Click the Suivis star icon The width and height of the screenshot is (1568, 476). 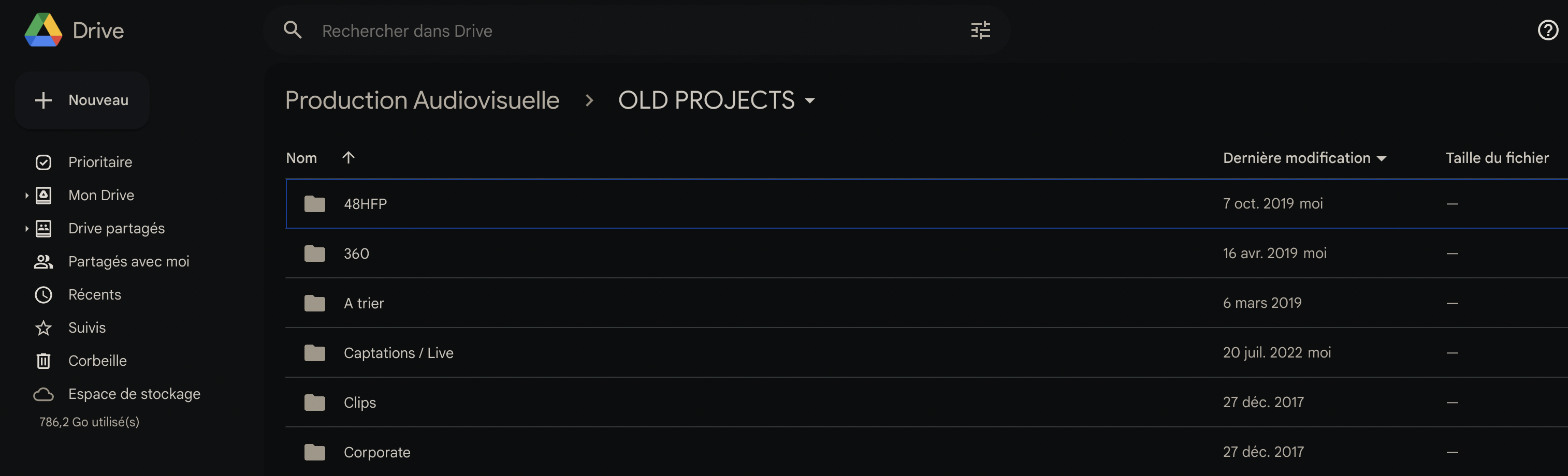(43, 328)
